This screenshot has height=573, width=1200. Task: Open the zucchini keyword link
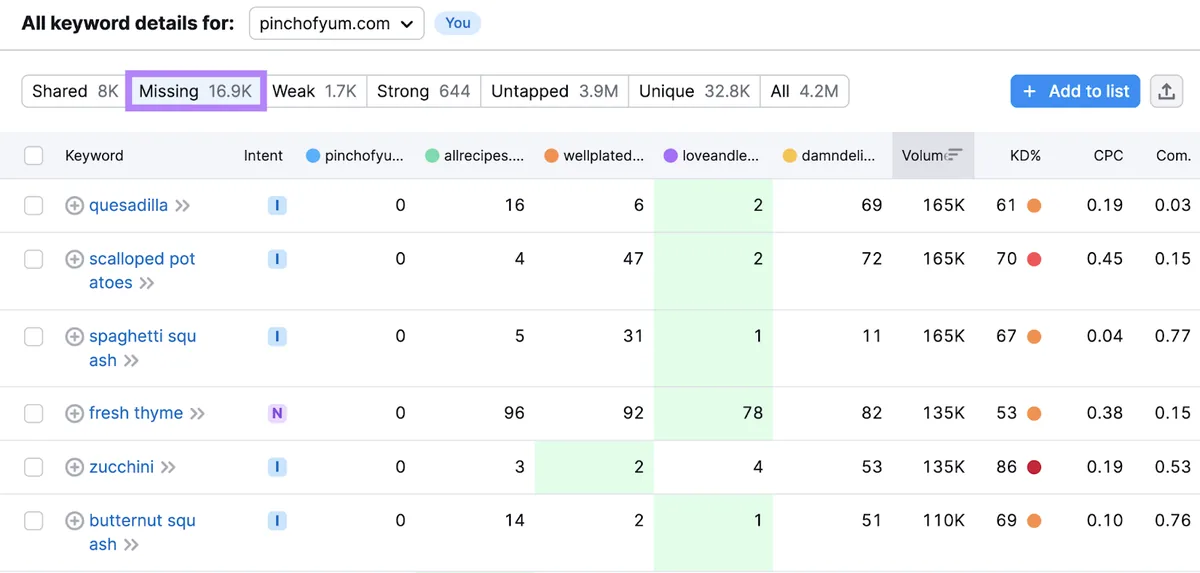tap(121, 467)
